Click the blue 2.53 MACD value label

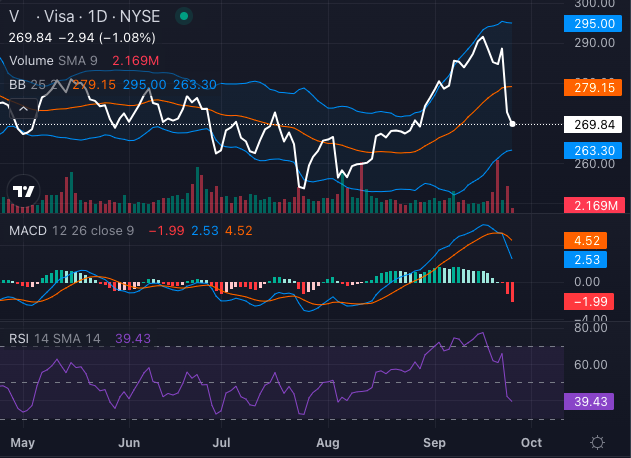(x=586, y=260)
